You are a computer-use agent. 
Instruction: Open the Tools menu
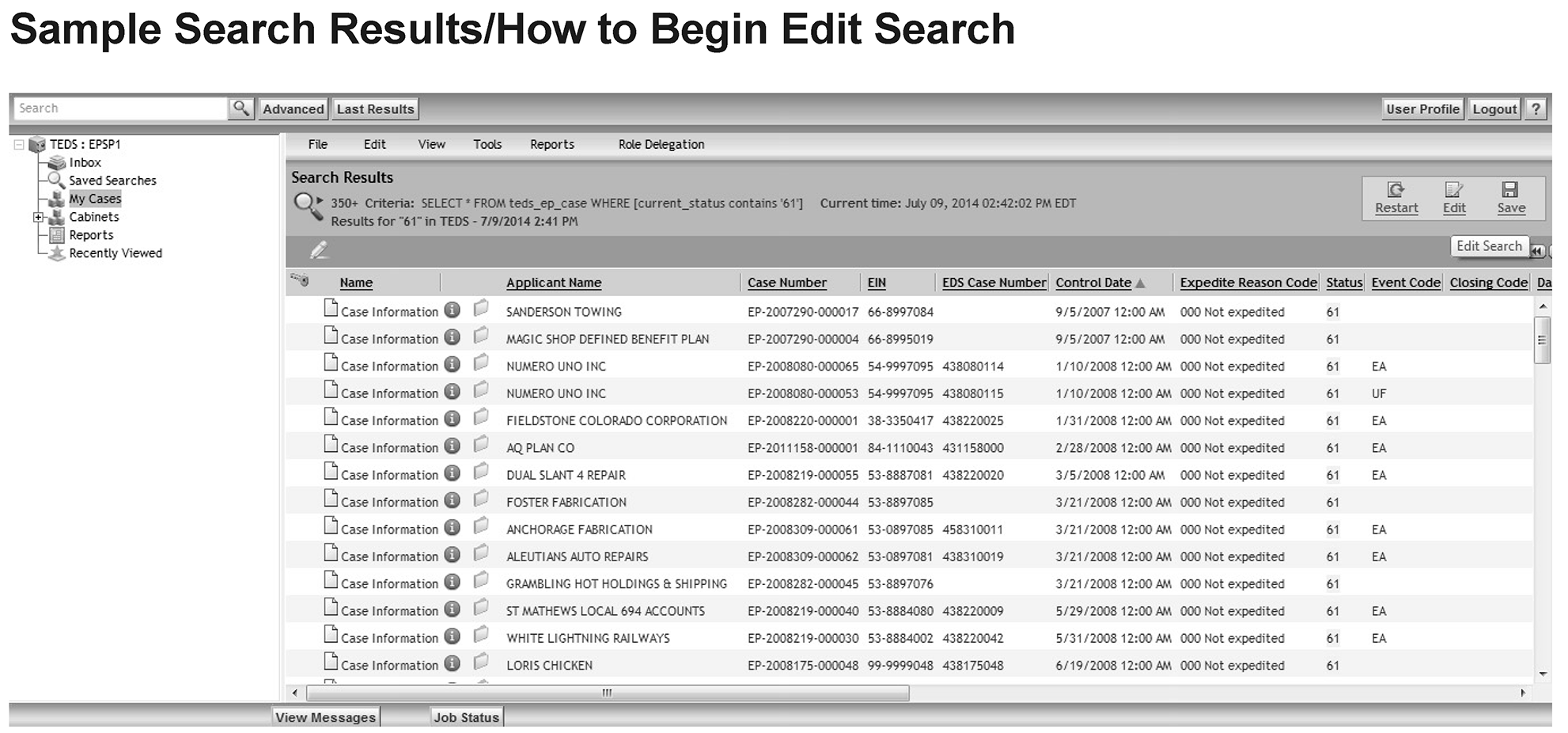click(x=487, y=144)
